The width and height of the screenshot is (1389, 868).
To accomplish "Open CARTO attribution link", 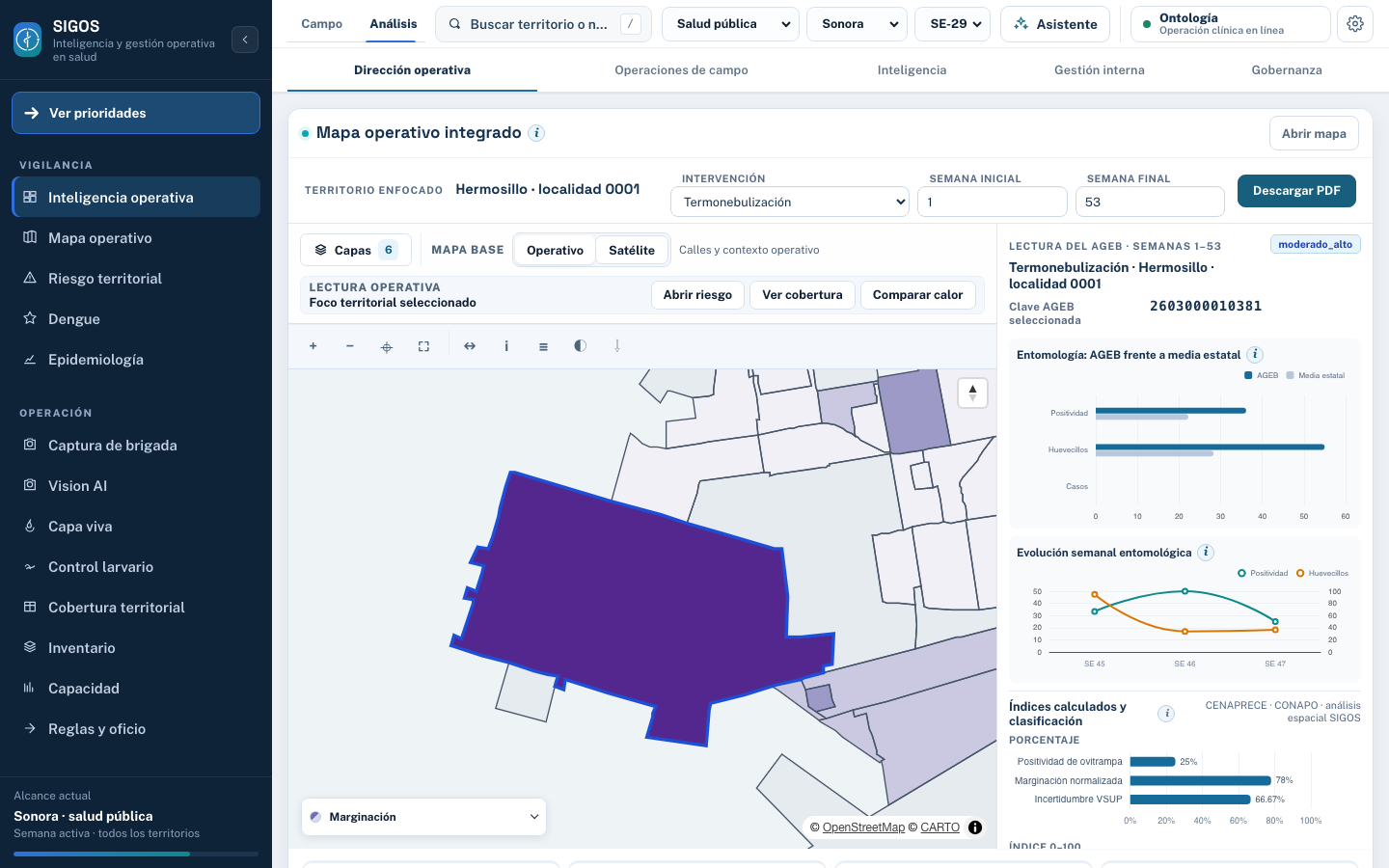I will coord(940,827).
